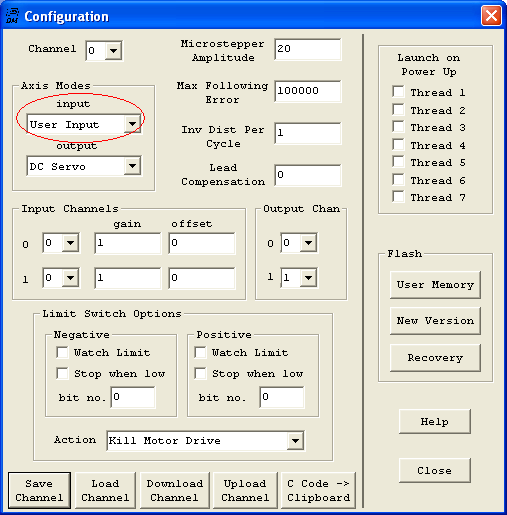Click input channel 1 offset field
507x515 pixels.
202,278
